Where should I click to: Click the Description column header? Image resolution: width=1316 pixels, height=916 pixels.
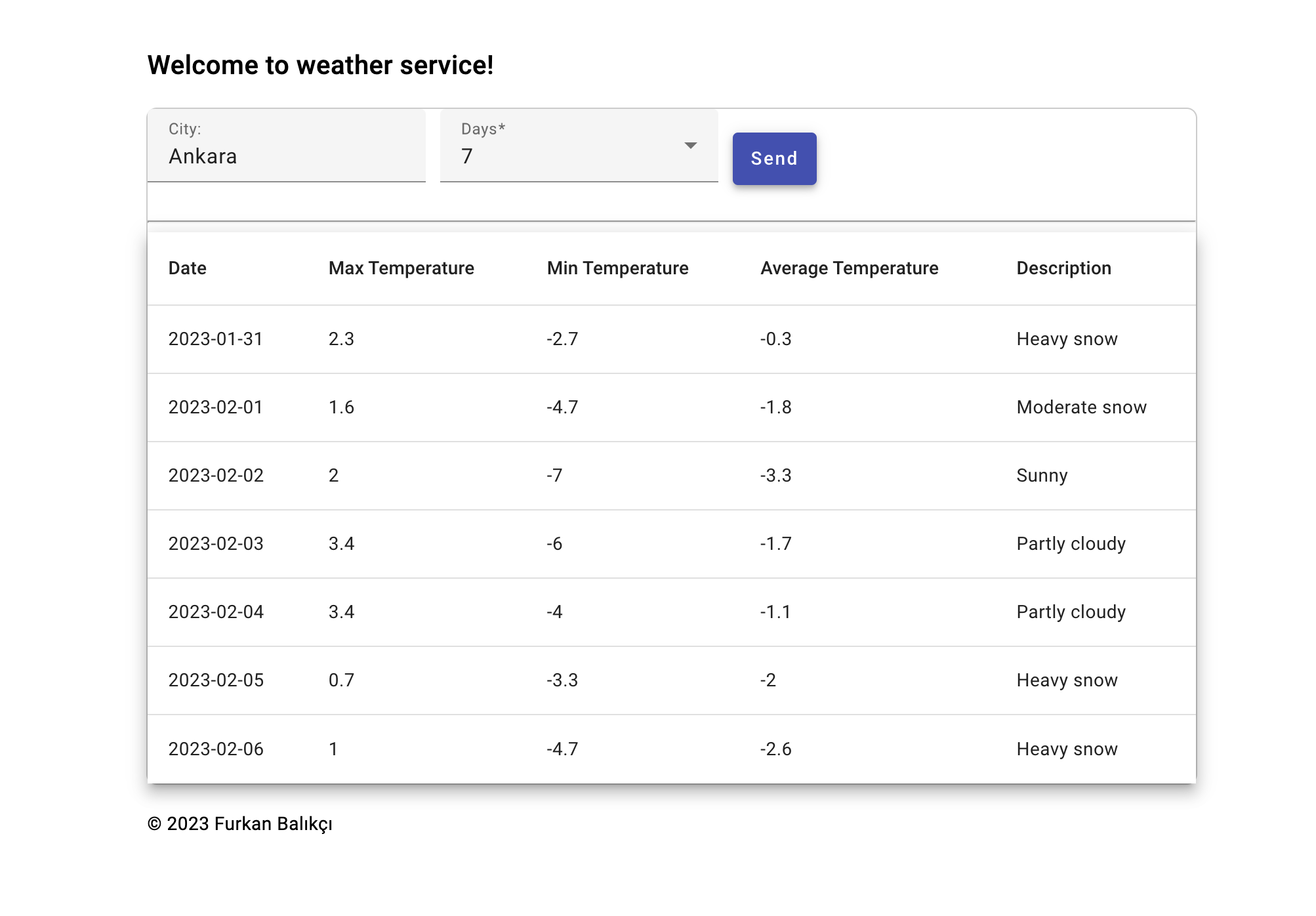tap(1063, 268)
